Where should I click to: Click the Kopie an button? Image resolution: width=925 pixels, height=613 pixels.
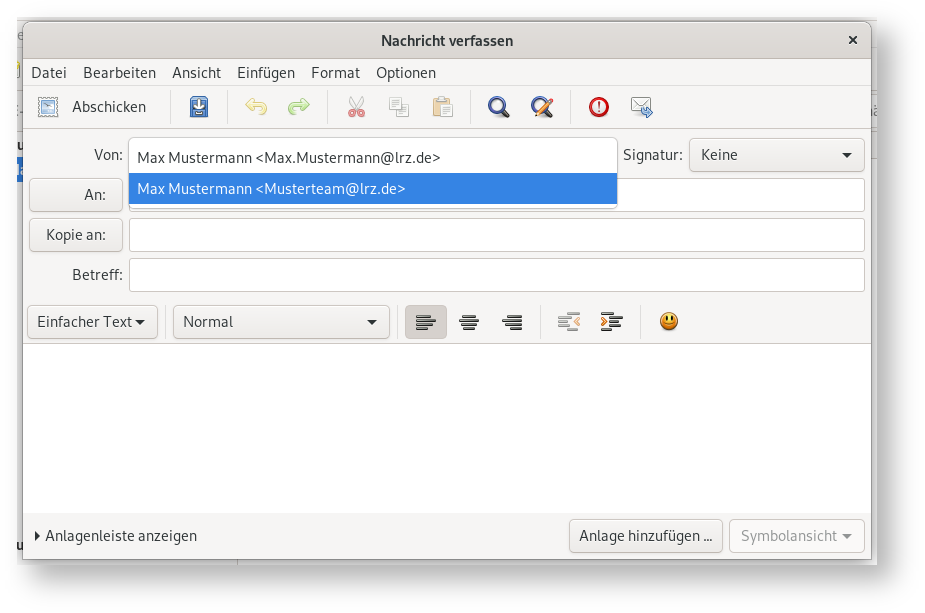pos(76,236)
